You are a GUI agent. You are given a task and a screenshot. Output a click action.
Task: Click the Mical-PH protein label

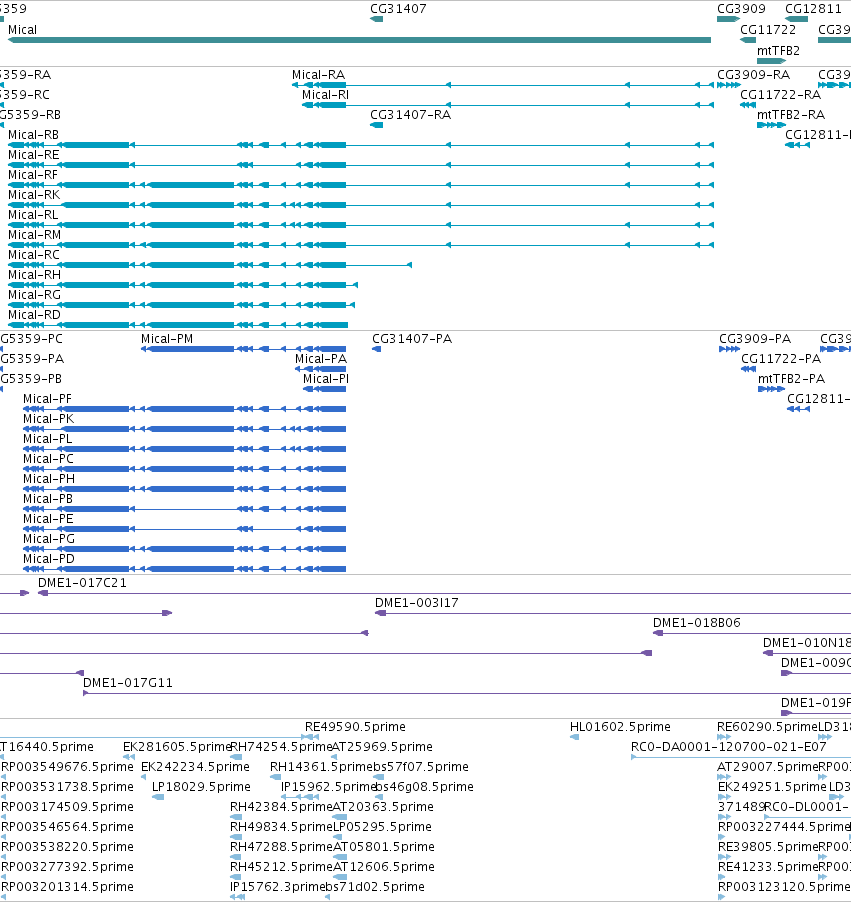pyautogui.click(x=49, y=479)
